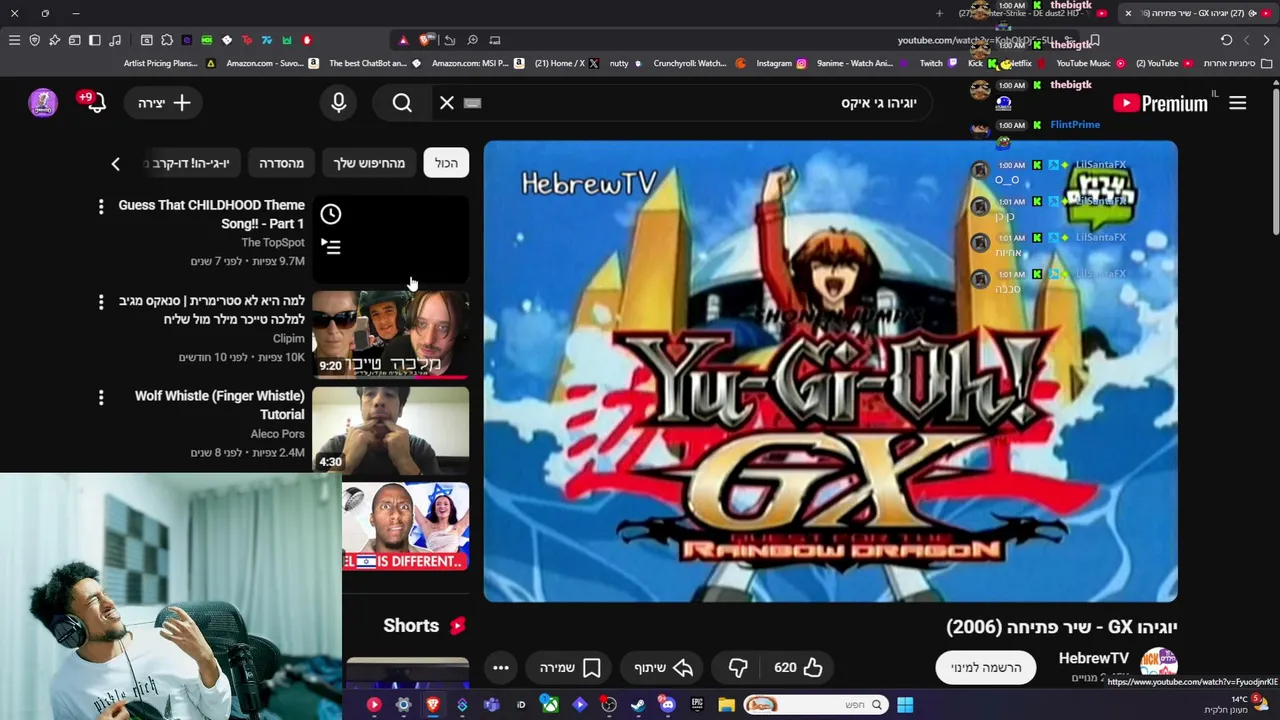
Task: Open Aleco Pors channel link
Action: (x=277, y=434)
